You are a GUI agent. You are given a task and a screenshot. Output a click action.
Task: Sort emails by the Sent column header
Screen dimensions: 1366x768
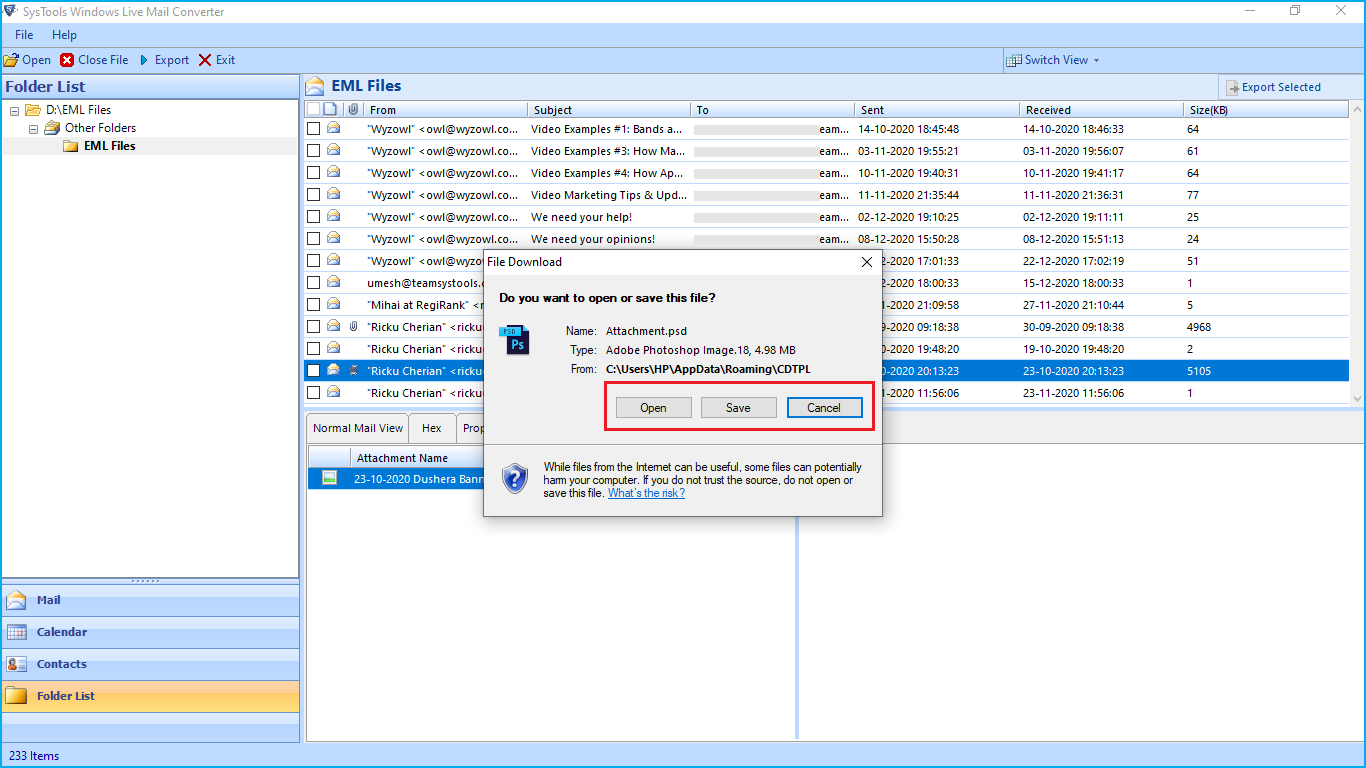click(937, 110)
